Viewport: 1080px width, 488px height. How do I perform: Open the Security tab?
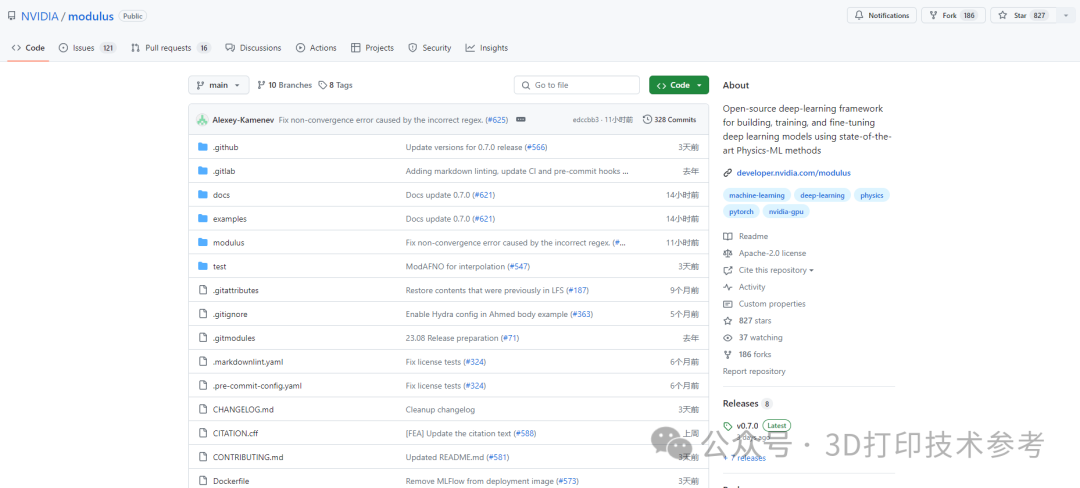pyautogui.click(x=430, y=48)
